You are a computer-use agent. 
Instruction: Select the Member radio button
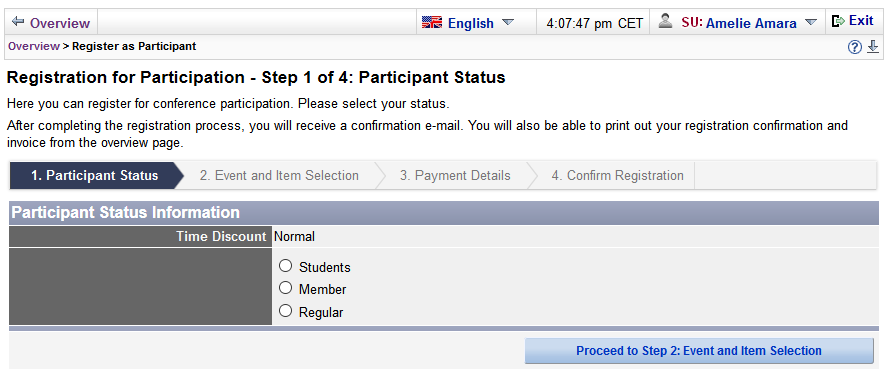285,288
